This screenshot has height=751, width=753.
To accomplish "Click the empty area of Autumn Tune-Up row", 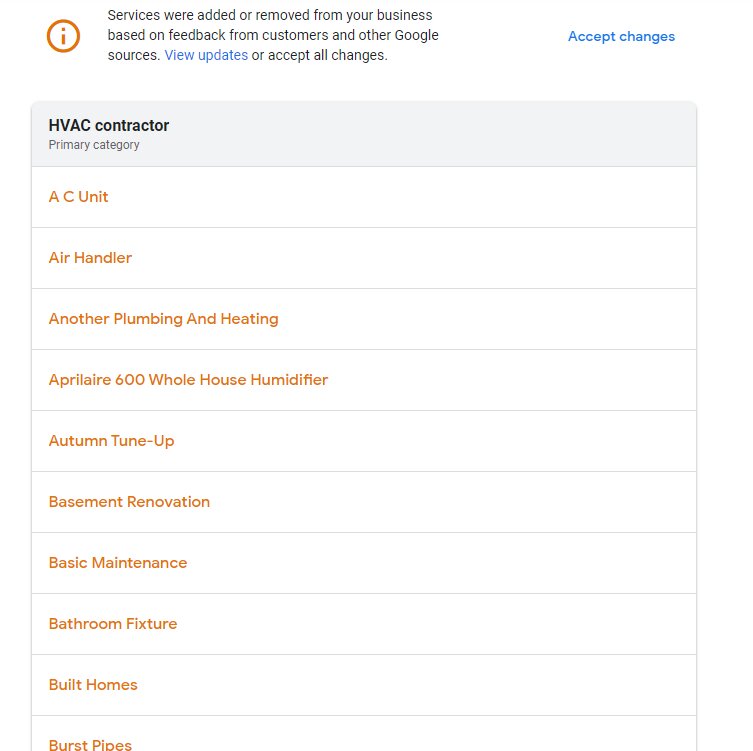I will click(x=432, y=441).
